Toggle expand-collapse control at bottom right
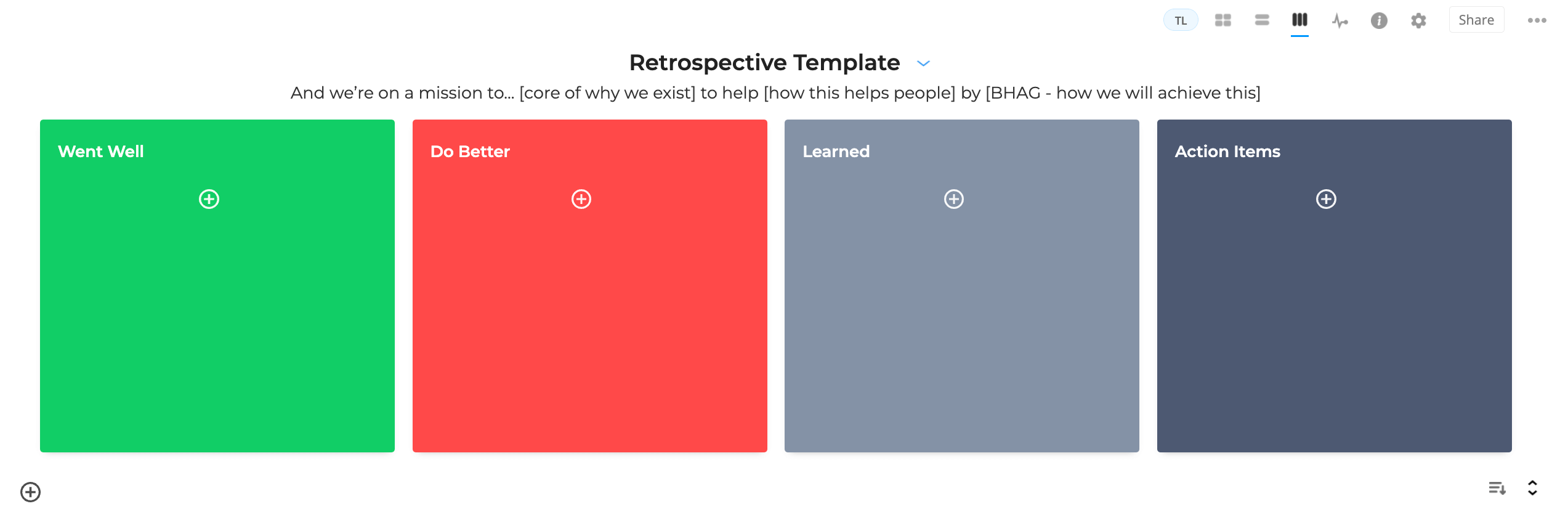 pyautogui.click(x=1533, y=489)
